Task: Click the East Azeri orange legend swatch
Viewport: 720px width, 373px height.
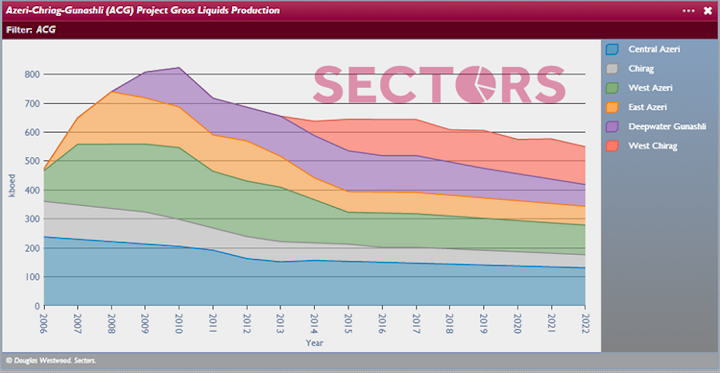Action: click(613, 107)
